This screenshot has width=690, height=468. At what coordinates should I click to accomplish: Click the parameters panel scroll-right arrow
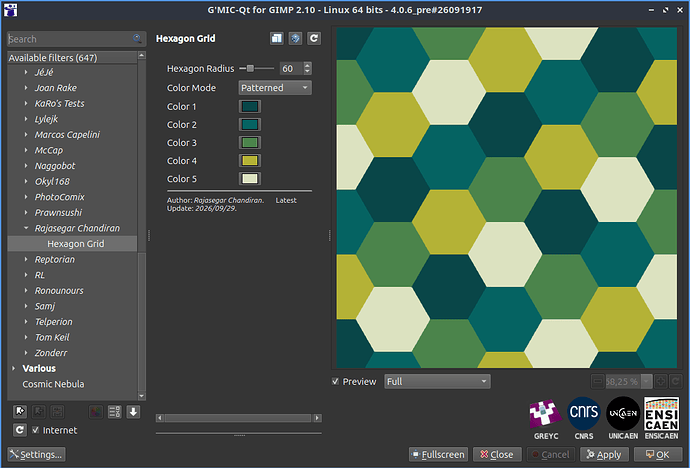(x=317, y=418)
